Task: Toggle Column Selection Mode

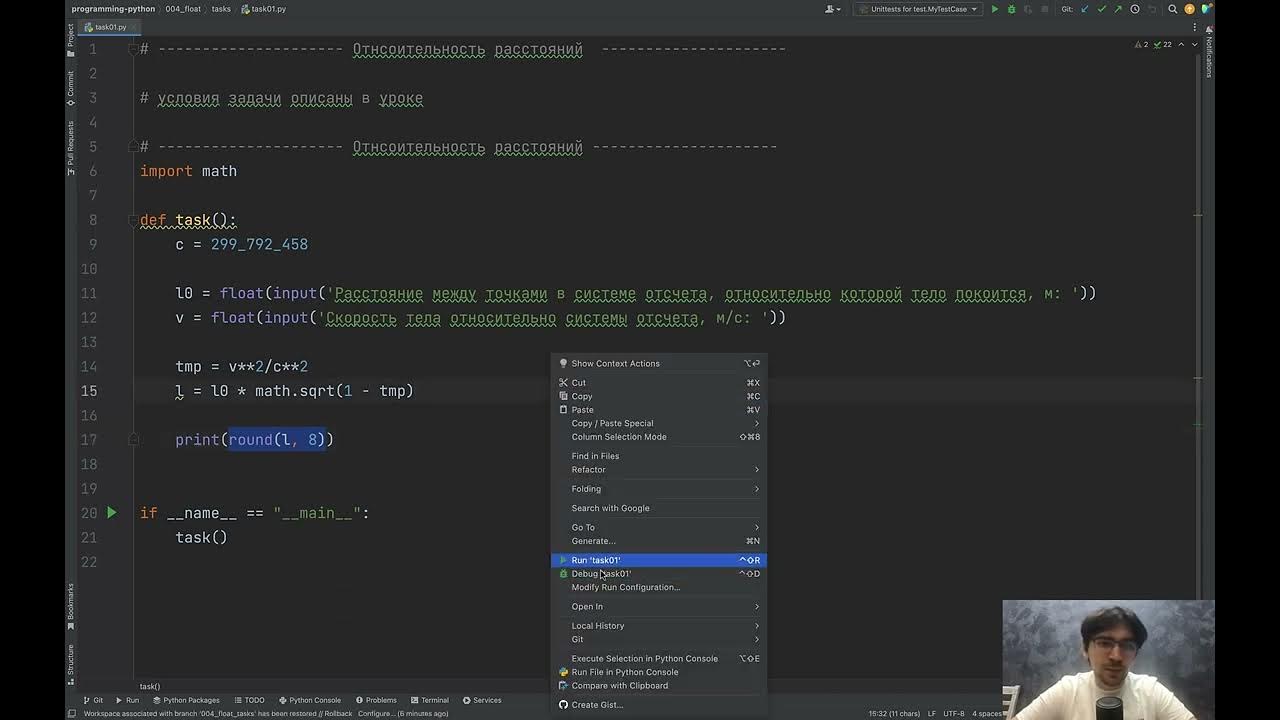Action: (x=659, y=436)
